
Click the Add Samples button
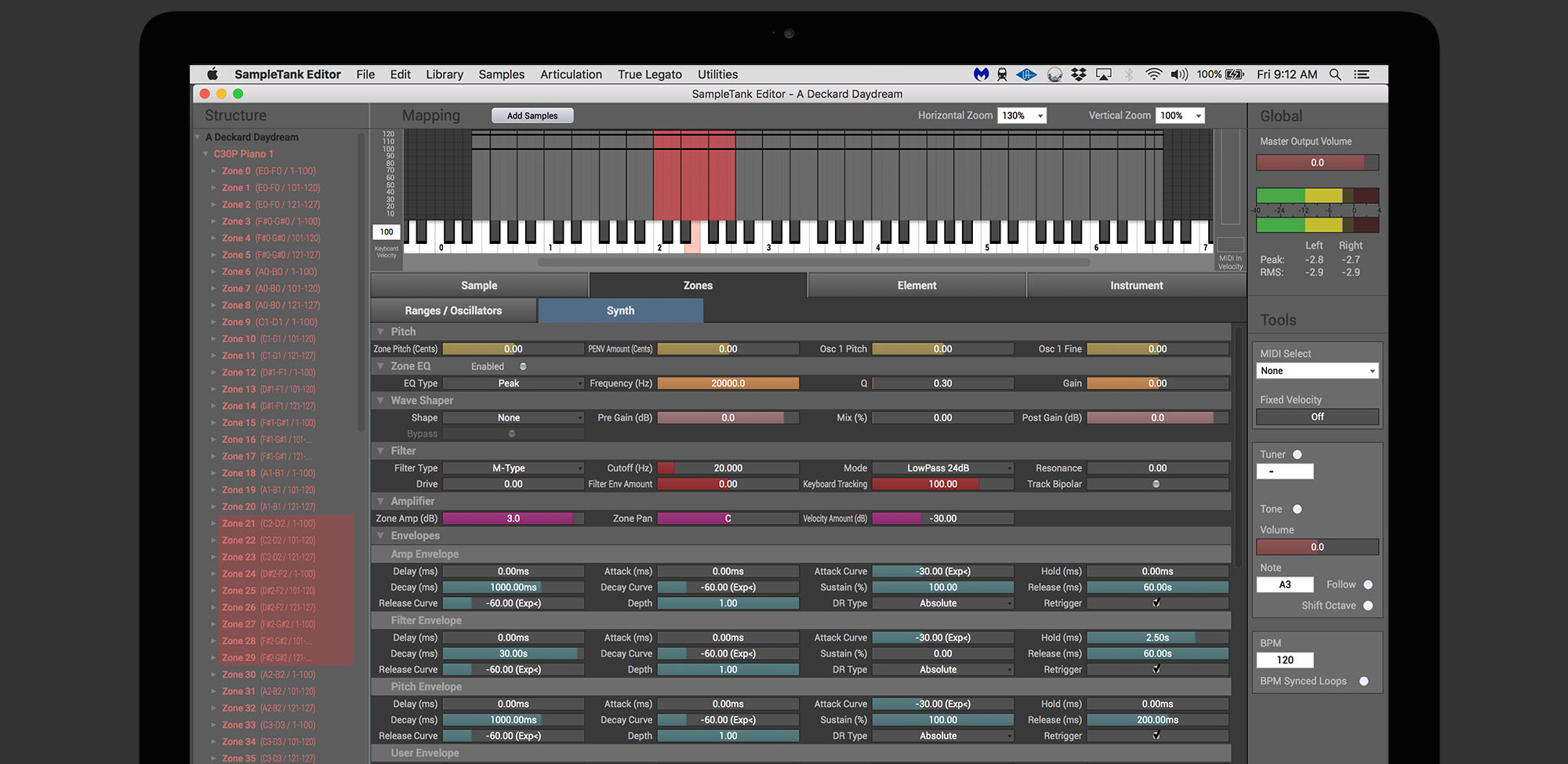pyautogui.click(x=532, y=115)
